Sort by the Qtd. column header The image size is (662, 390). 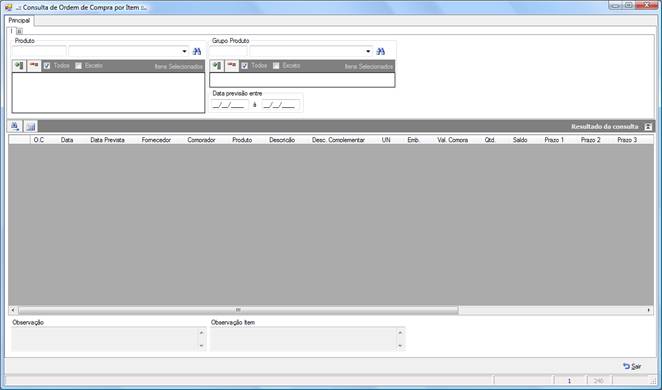point(490,140)
